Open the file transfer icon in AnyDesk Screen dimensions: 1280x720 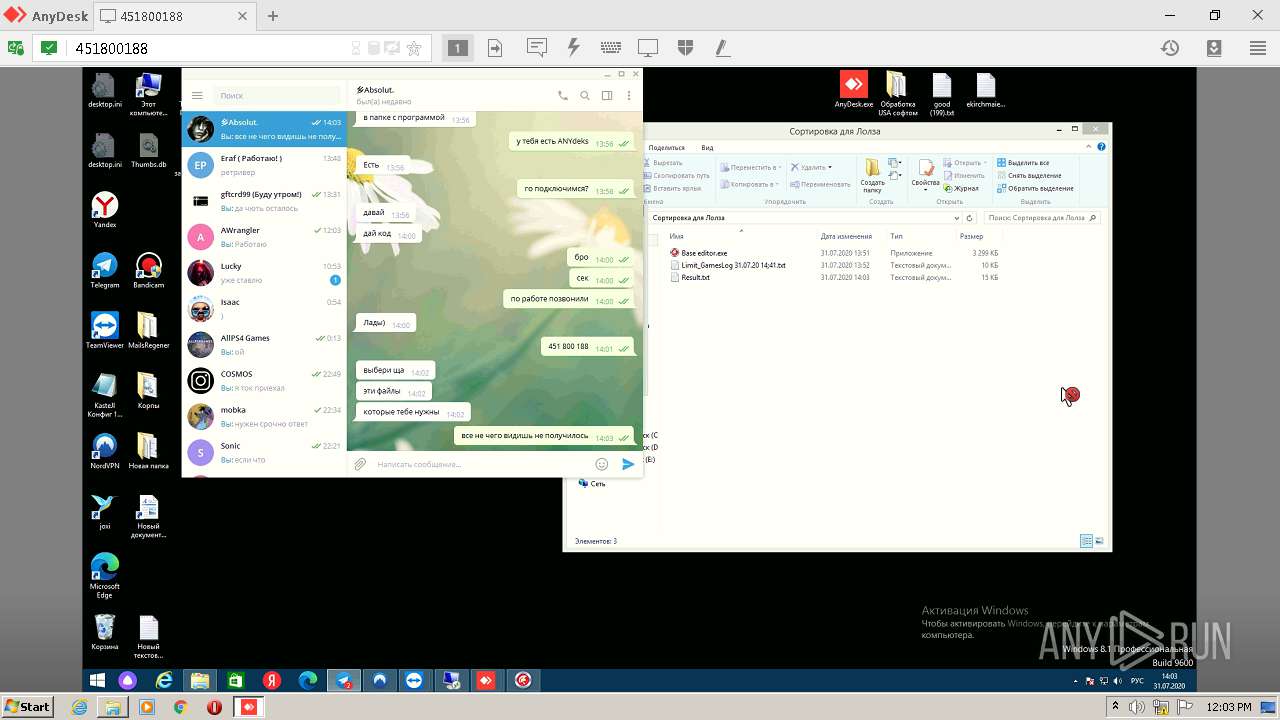(x=495, y=48)
